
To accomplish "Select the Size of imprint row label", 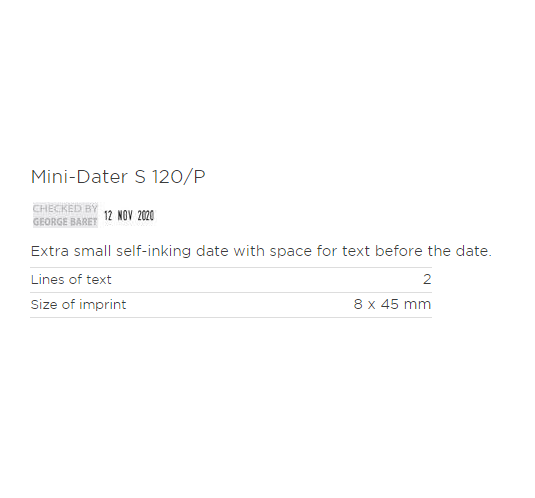I will click(78, 305).
